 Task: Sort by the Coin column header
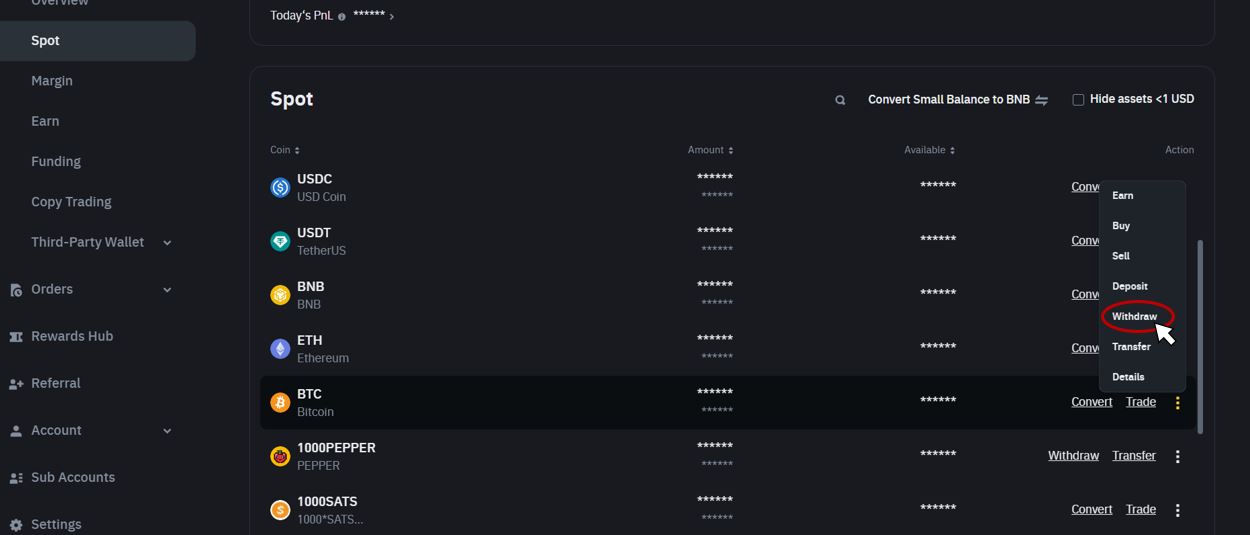tap(285, 150)
